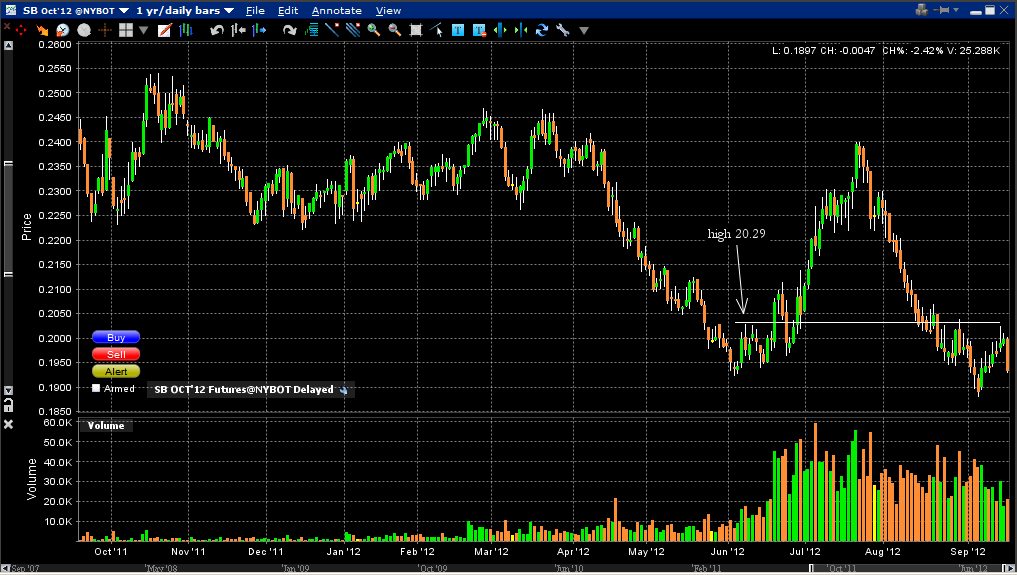Click the gray cubes grouping icon

[922, 10]
